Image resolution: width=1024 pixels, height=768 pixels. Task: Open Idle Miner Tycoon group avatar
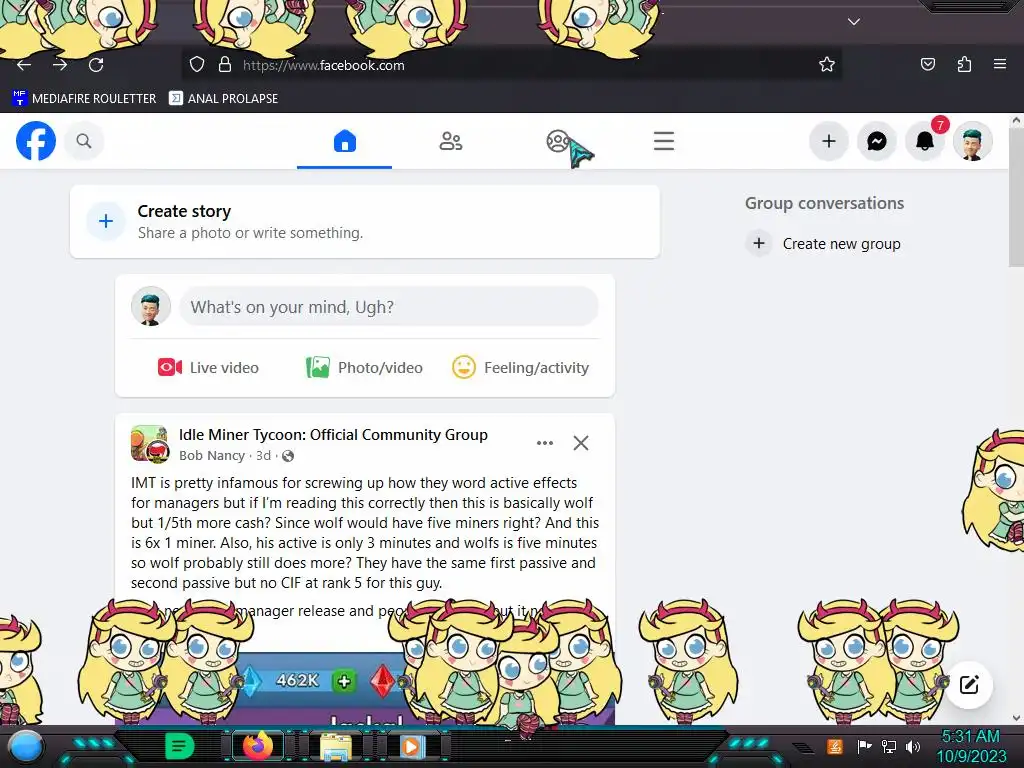point(150,444)
